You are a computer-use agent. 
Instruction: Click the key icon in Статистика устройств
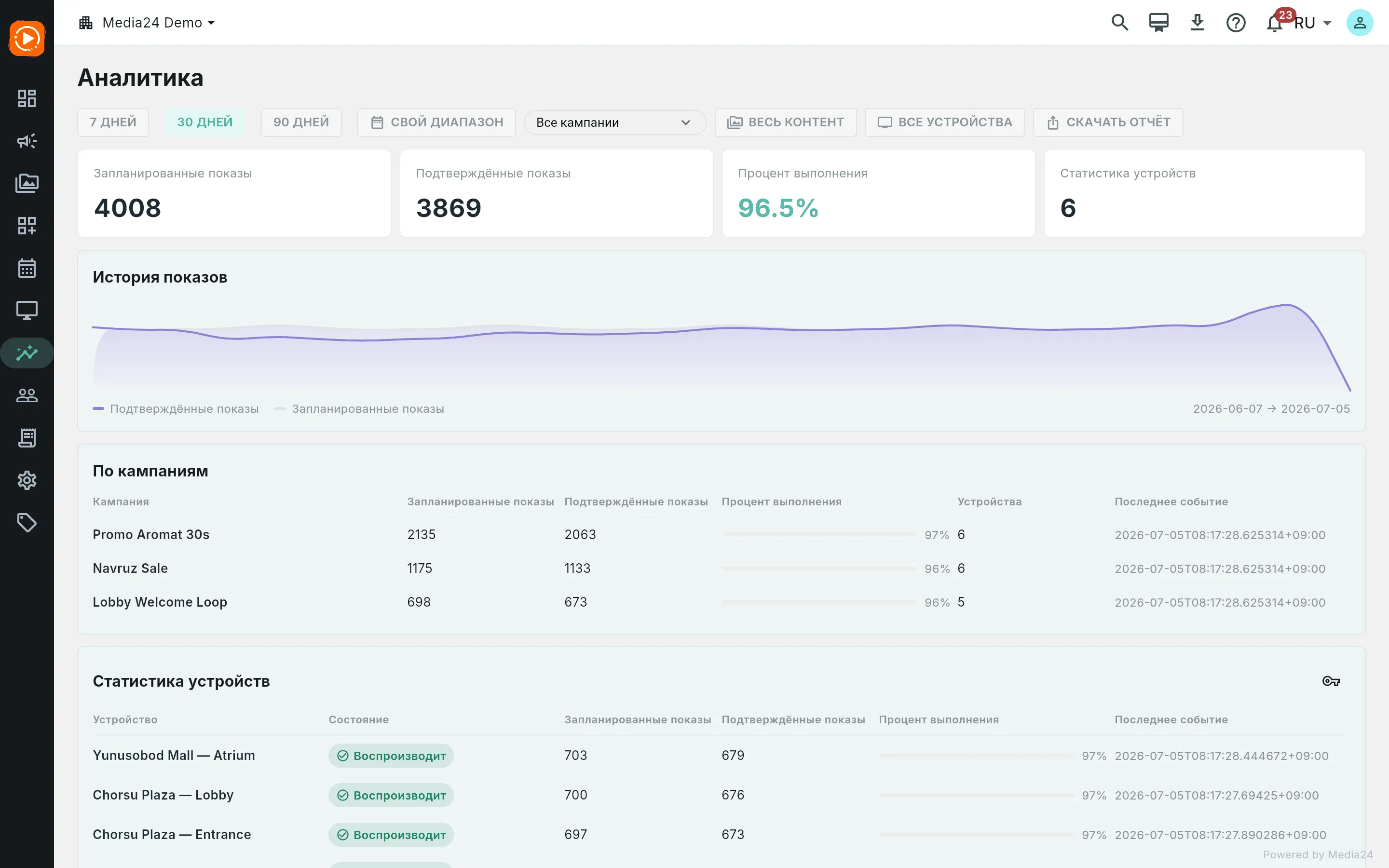coord(1331,681)
